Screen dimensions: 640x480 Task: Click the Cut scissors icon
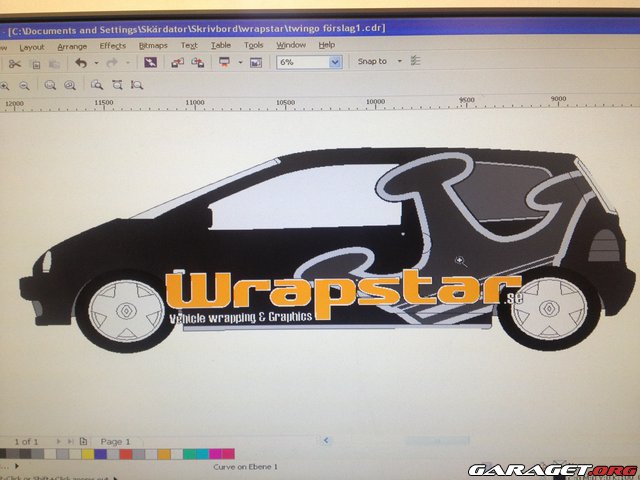point(15,63)
